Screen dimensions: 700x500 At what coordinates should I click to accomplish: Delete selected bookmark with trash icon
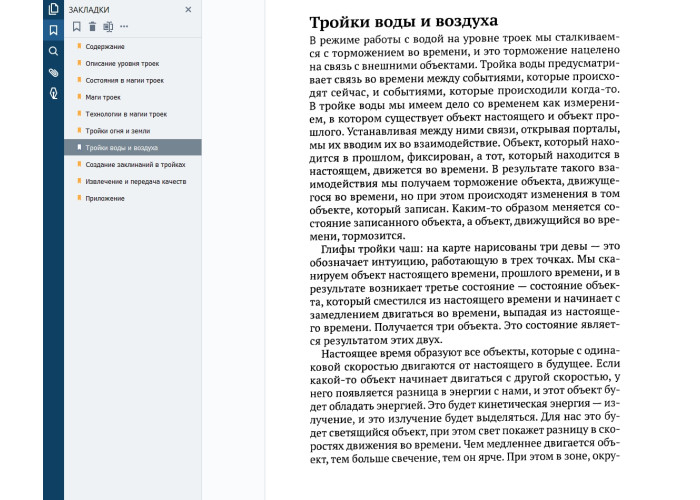(x=92, y=26)
